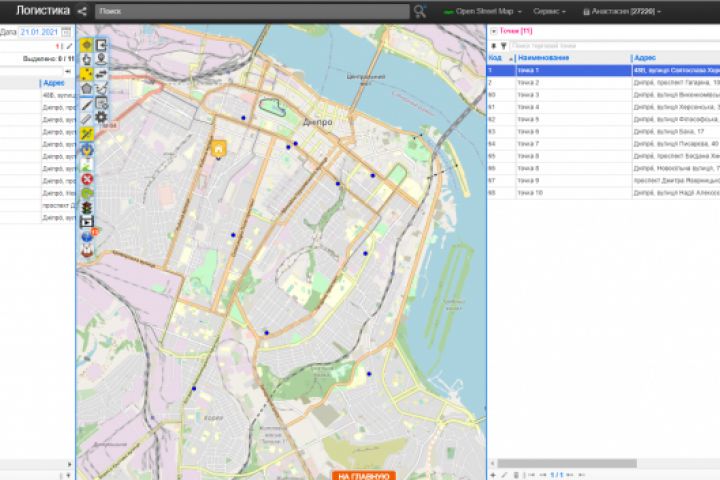The height and width of the screenshot is (480, 720).
Task: Click the green blob zones tool
Action: [87, 193]
